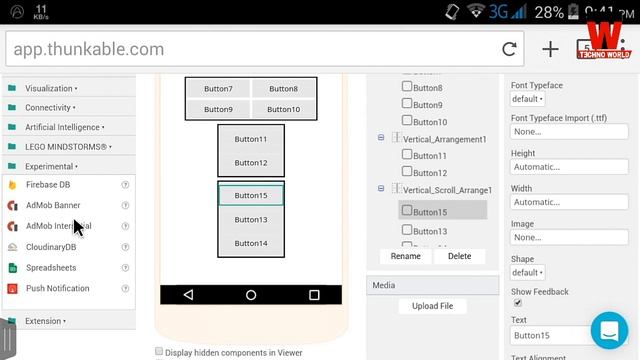Click Button15 in the viewer

point(251,196)
